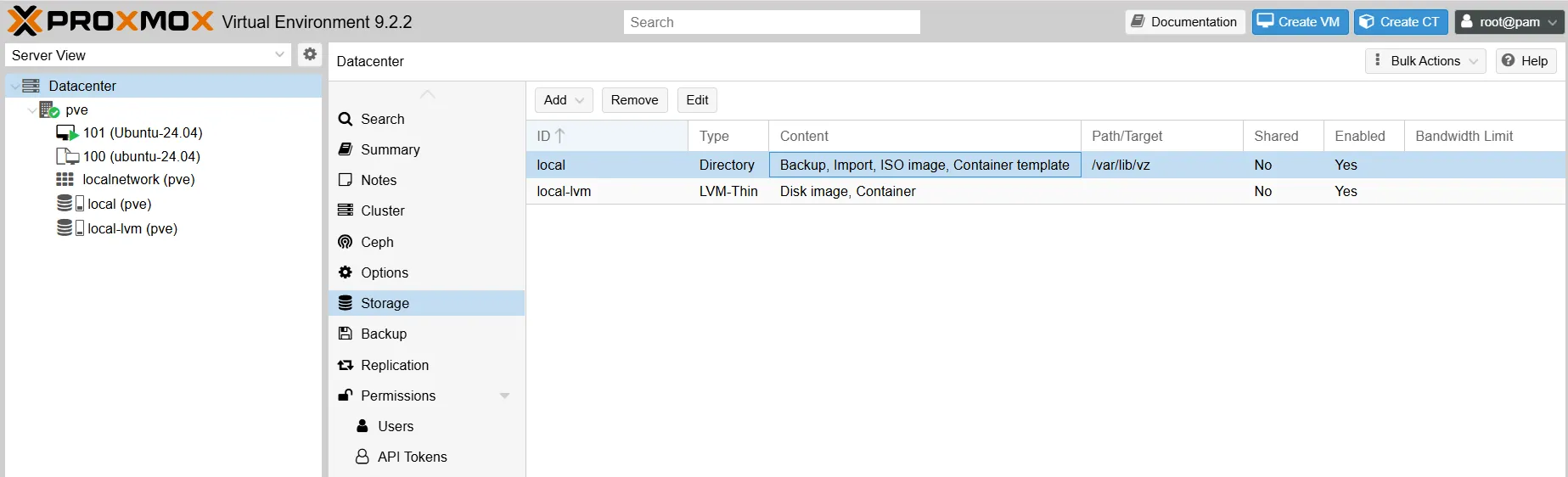Click the Backup floppy disk icon

pos(346,334)
